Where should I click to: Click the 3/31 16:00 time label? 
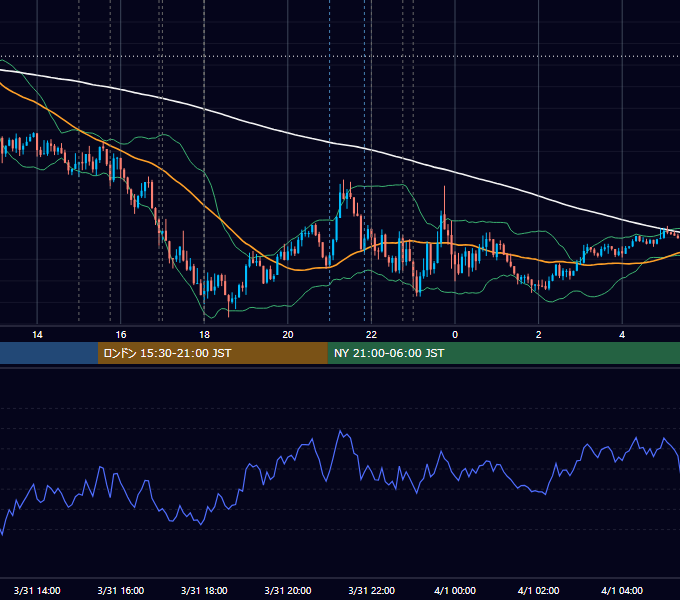[x=121, y=590]
